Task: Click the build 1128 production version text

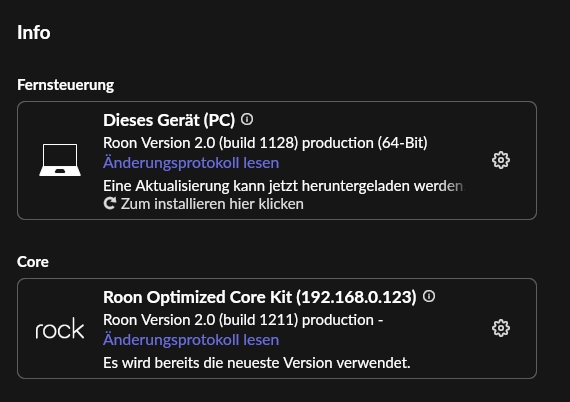Action: click(x=265, y=143)
